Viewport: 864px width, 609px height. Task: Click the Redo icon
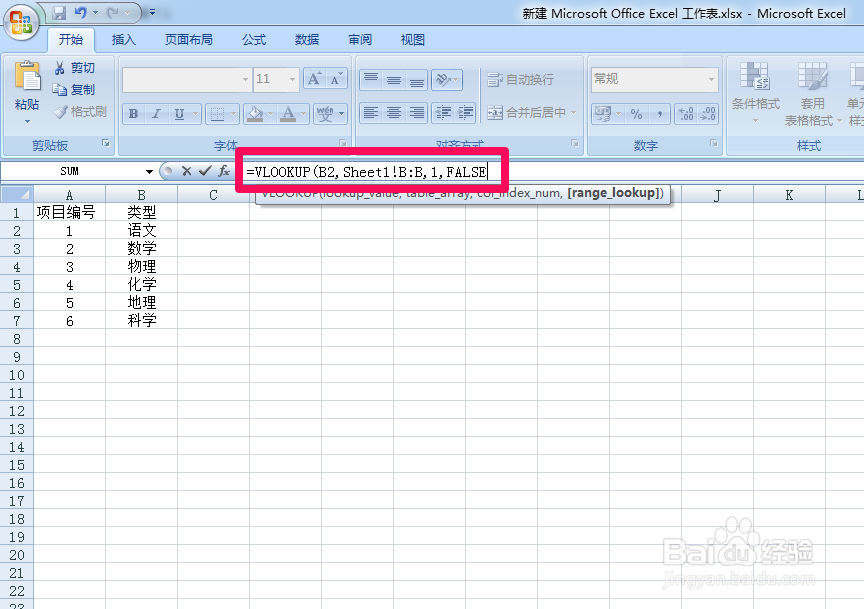pos(114,12)
